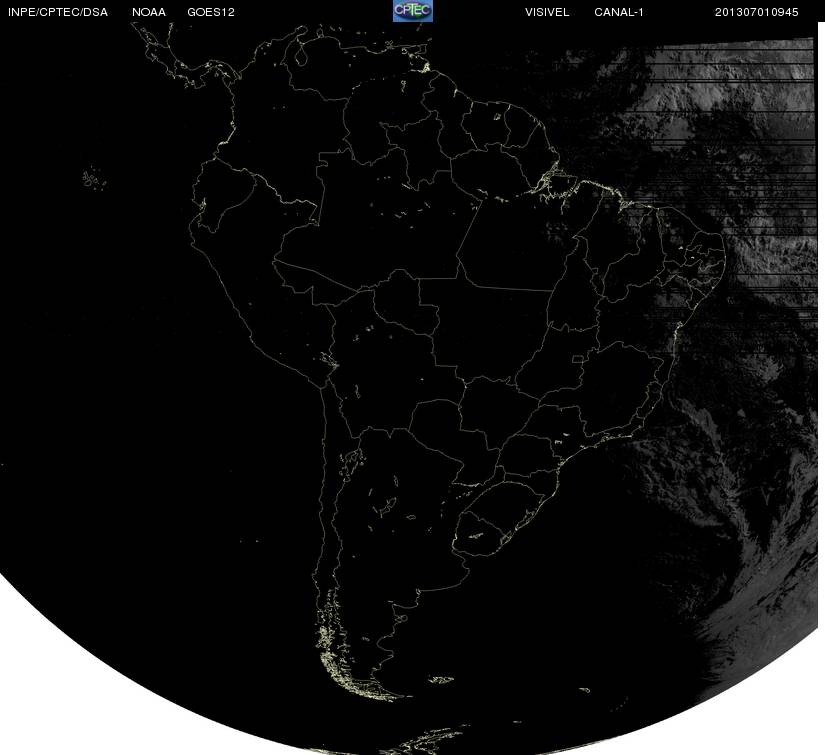This screenshot has width=825, height=755.
Task: Click the VISIVEL channel label
Action: (x=547, y=12)
